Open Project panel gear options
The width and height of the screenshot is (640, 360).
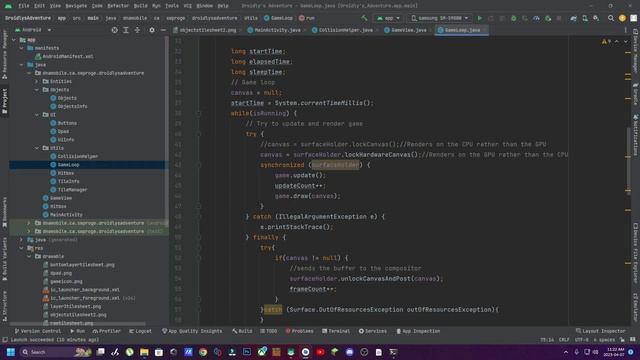152,30
